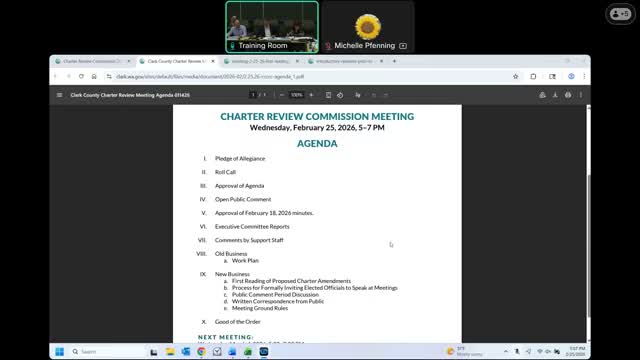The height and width of the screenshot is (360, 640).
Task: Go back to the previous page
Action: [56, 76]
